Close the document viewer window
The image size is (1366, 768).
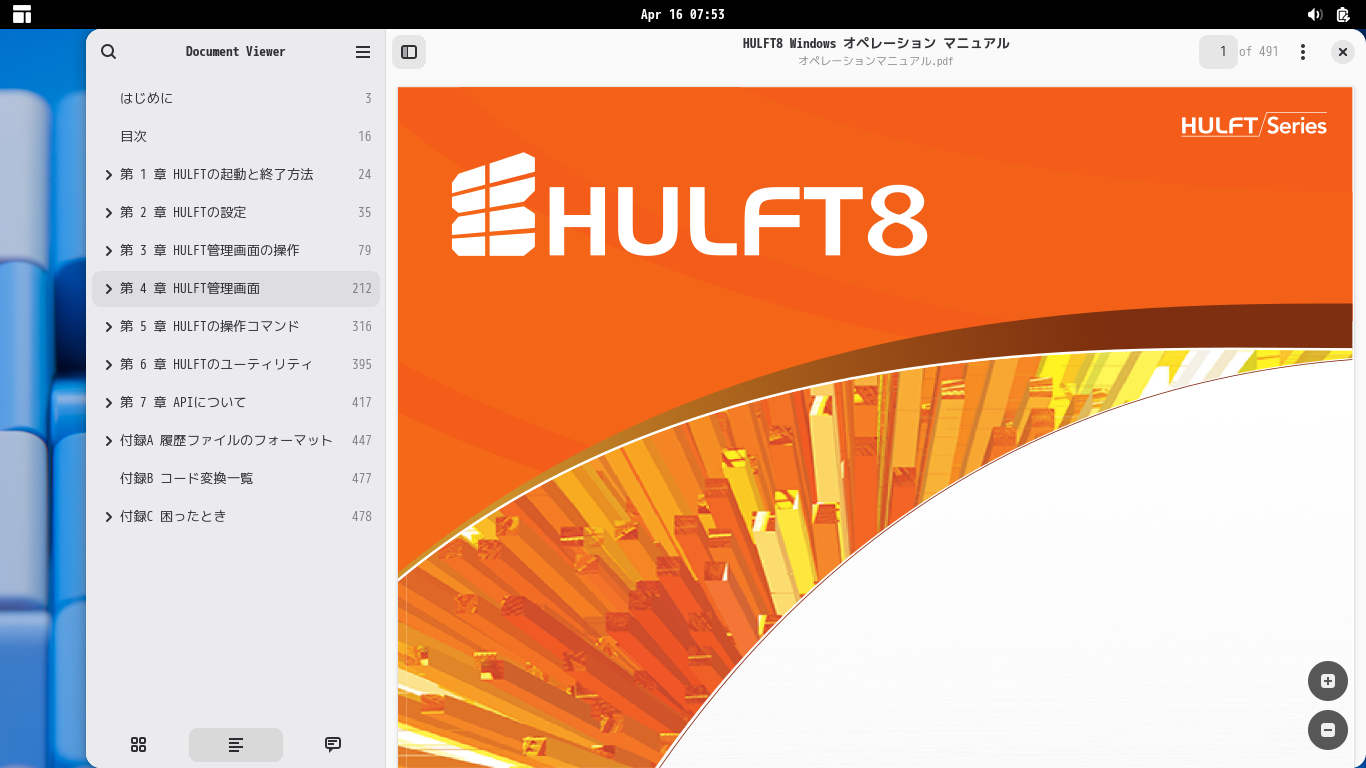tap(1343, 52)
